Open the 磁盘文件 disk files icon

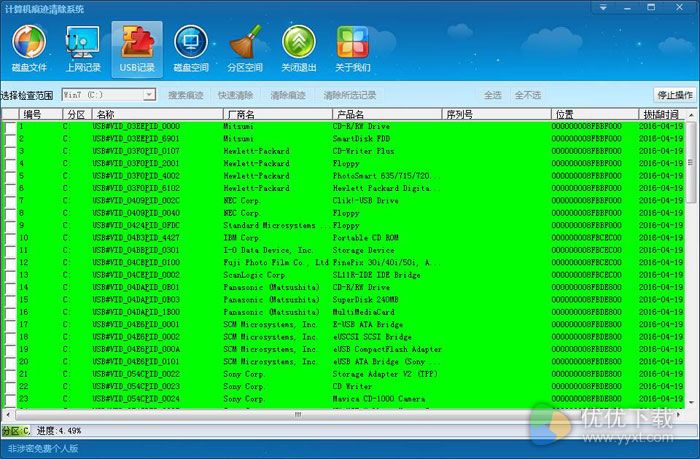coord(29,49)
